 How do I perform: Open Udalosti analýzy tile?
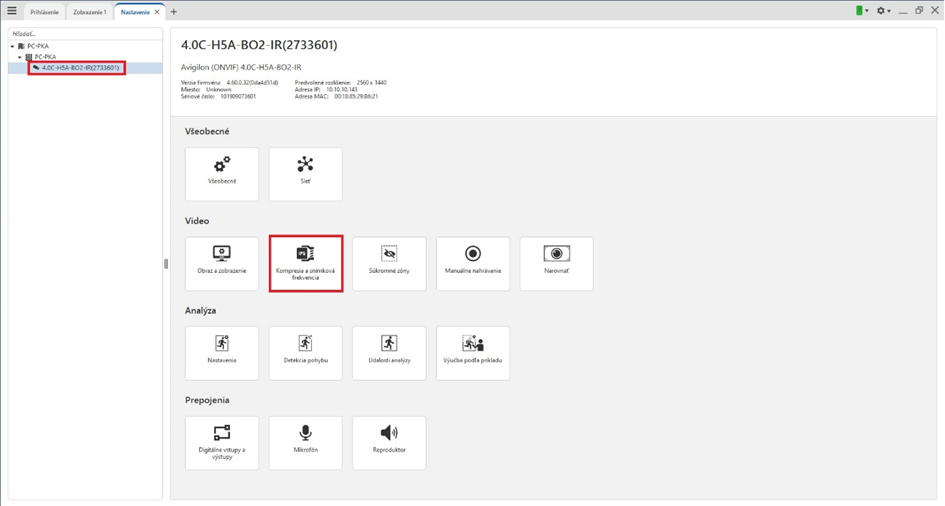[389, 353]
